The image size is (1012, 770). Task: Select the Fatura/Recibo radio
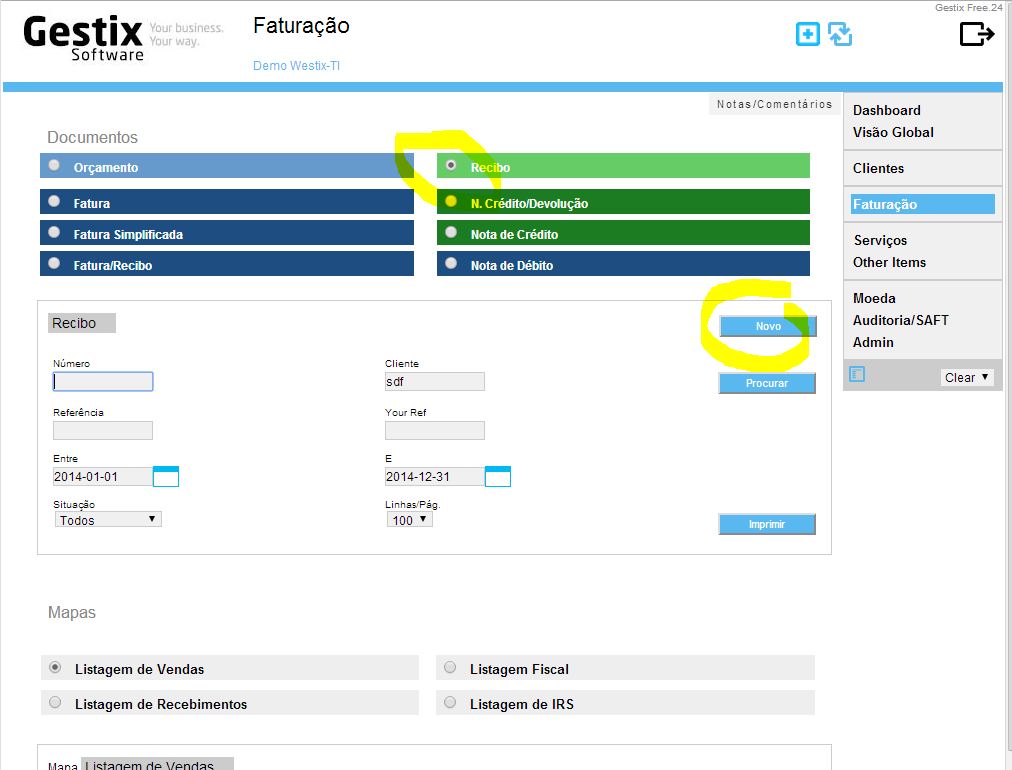tap(55, 263)
